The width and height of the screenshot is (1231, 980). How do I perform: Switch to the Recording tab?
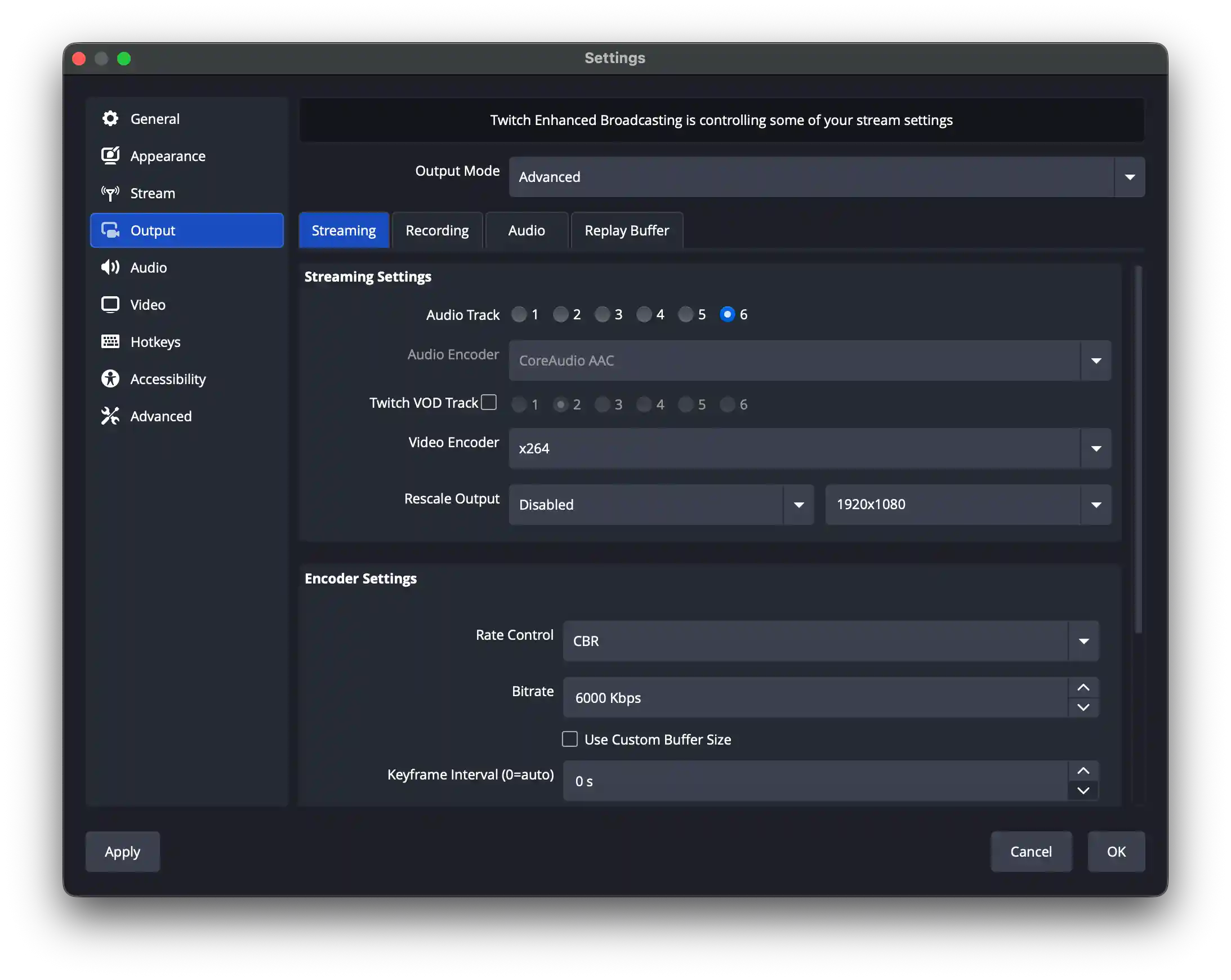tap(437, 231)
